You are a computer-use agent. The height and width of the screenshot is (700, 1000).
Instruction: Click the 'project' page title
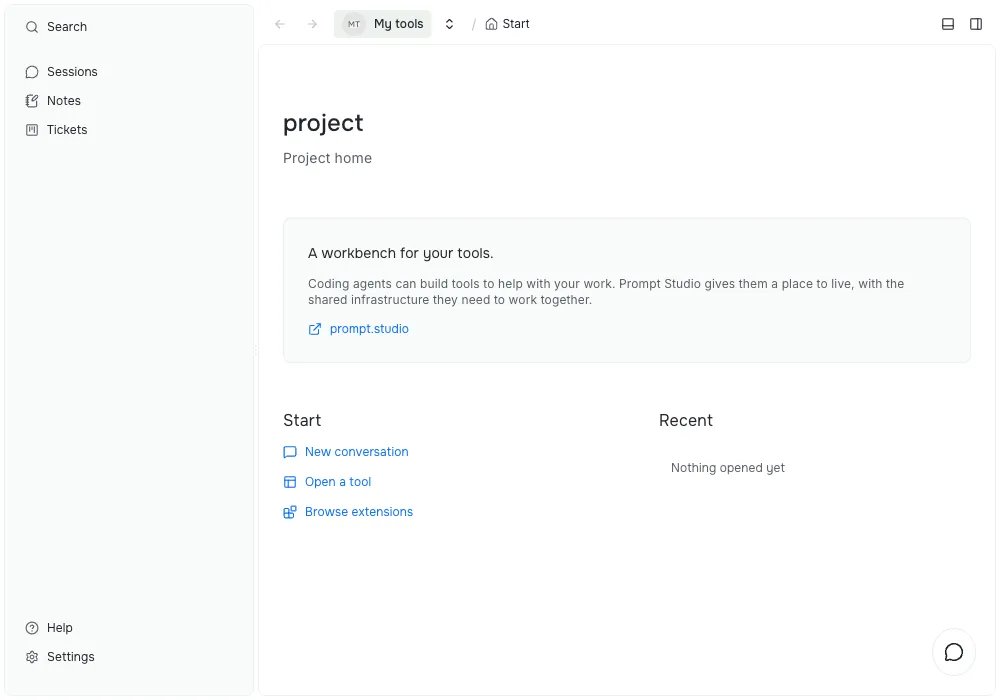323,123
